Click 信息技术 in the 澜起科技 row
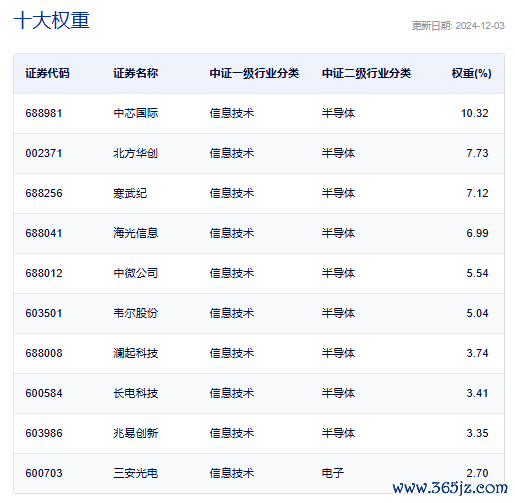 (232, 353)
